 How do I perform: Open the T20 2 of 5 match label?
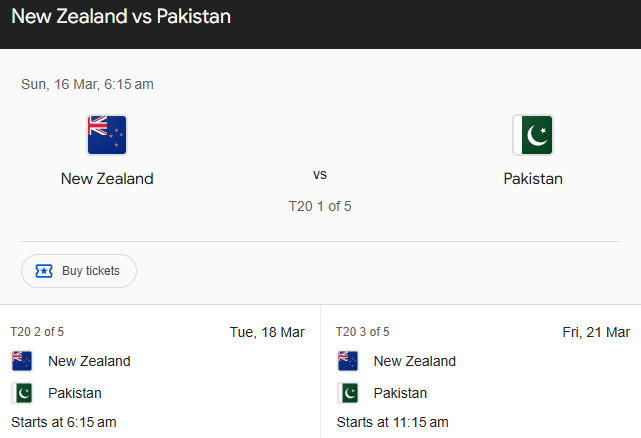pos(37,332)
